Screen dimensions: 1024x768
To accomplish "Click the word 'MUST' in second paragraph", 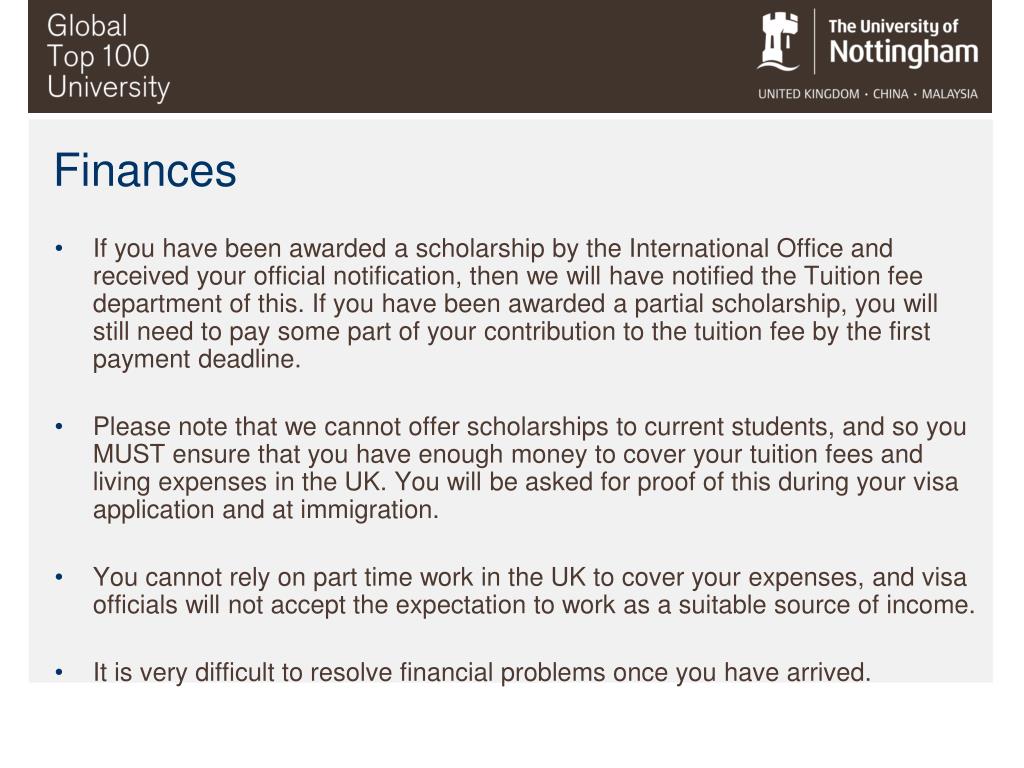I will point(129,454).
